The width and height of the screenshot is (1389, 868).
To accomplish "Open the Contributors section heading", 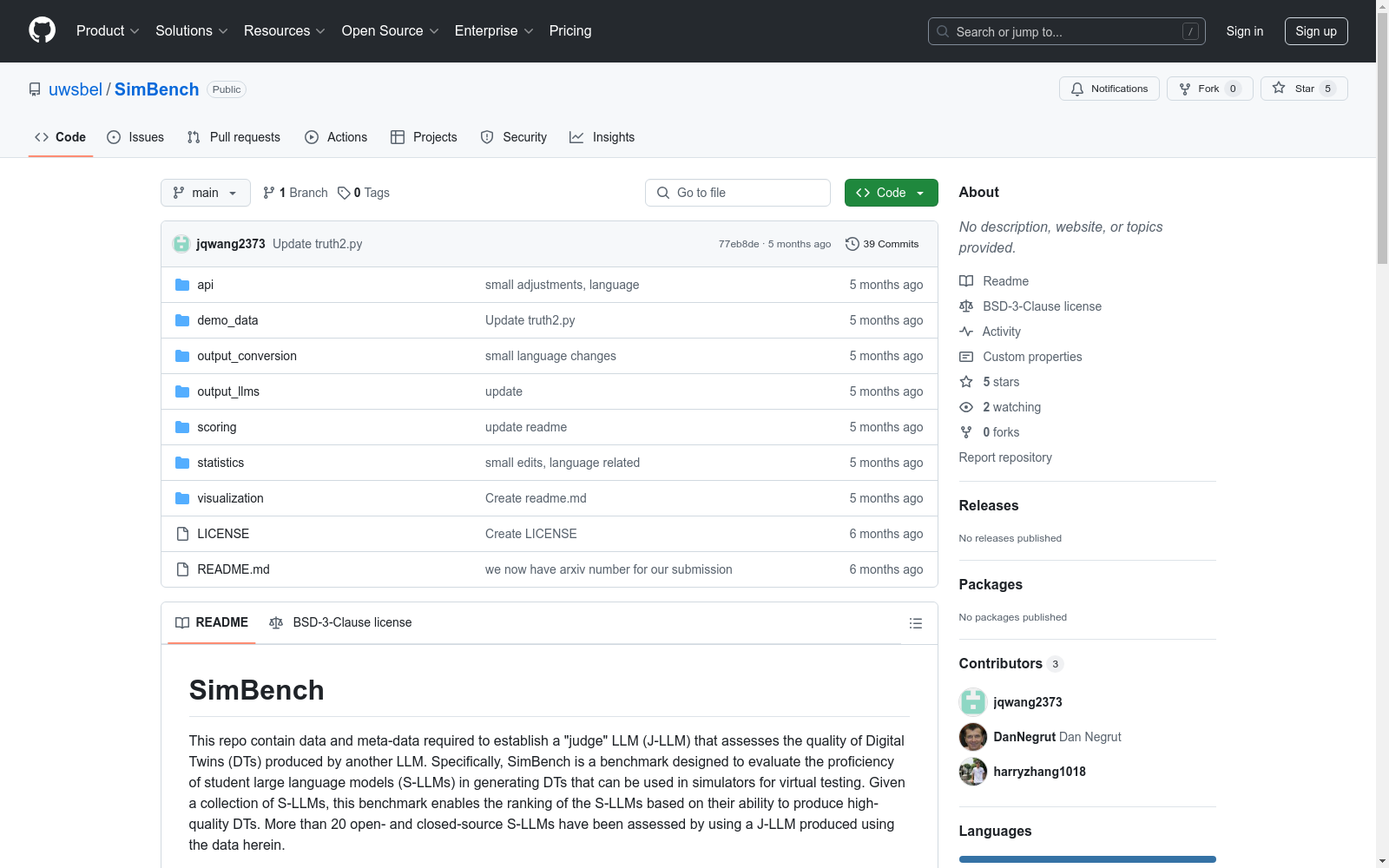I will [x=1000, y=663].
